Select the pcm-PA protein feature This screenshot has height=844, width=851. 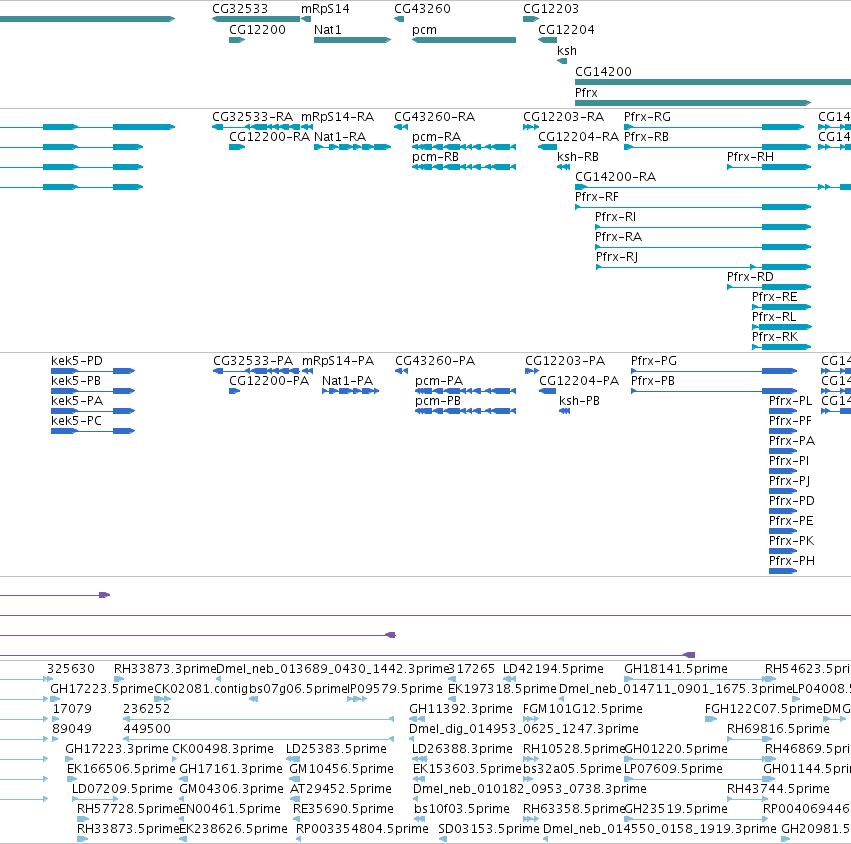(466, 391)
